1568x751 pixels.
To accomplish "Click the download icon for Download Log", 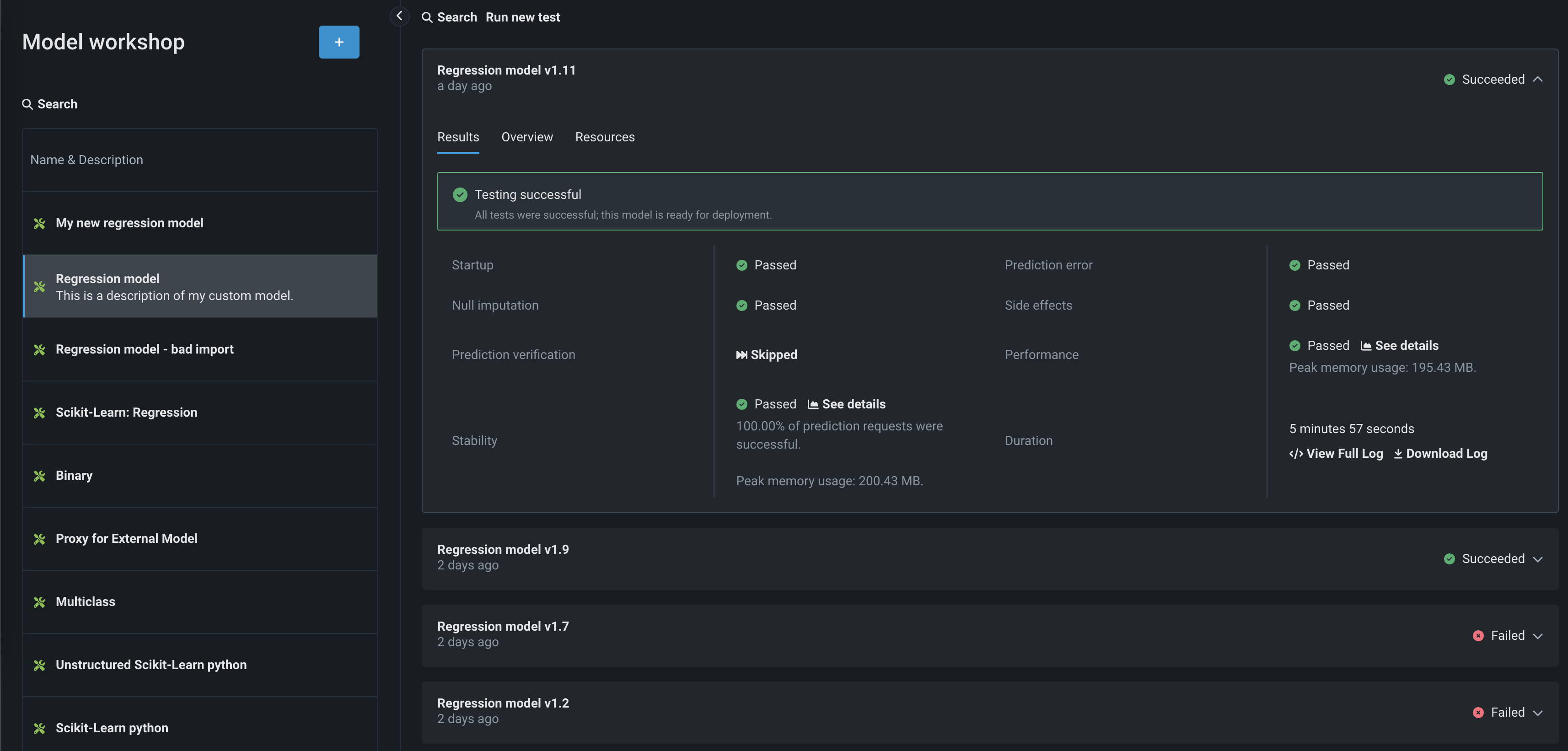I will 1398,453.
